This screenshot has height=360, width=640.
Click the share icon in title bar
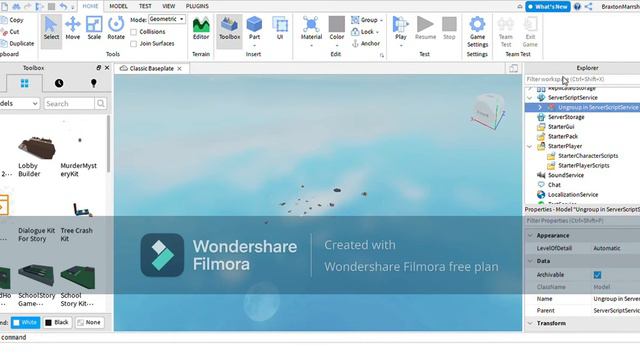coord(589,7)
